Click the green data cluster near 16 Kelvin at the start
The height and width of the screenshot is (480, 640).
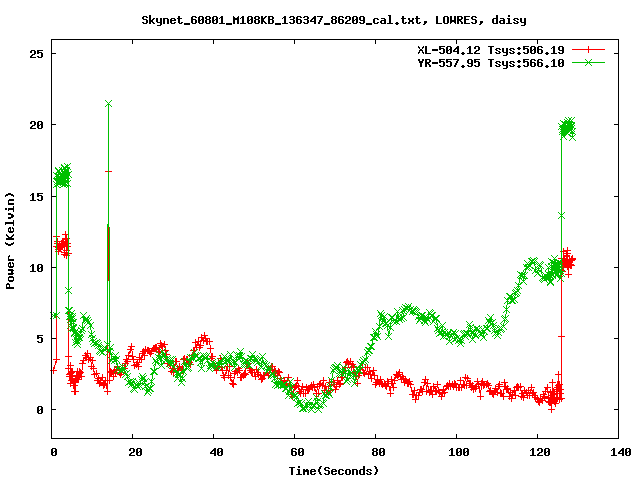pyautogui.click(x=62, y=176)
